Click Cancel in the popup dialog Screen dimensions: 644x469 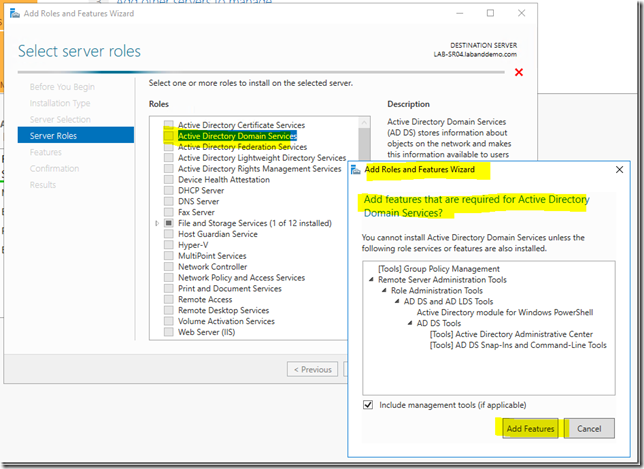(x=589, y=428)
